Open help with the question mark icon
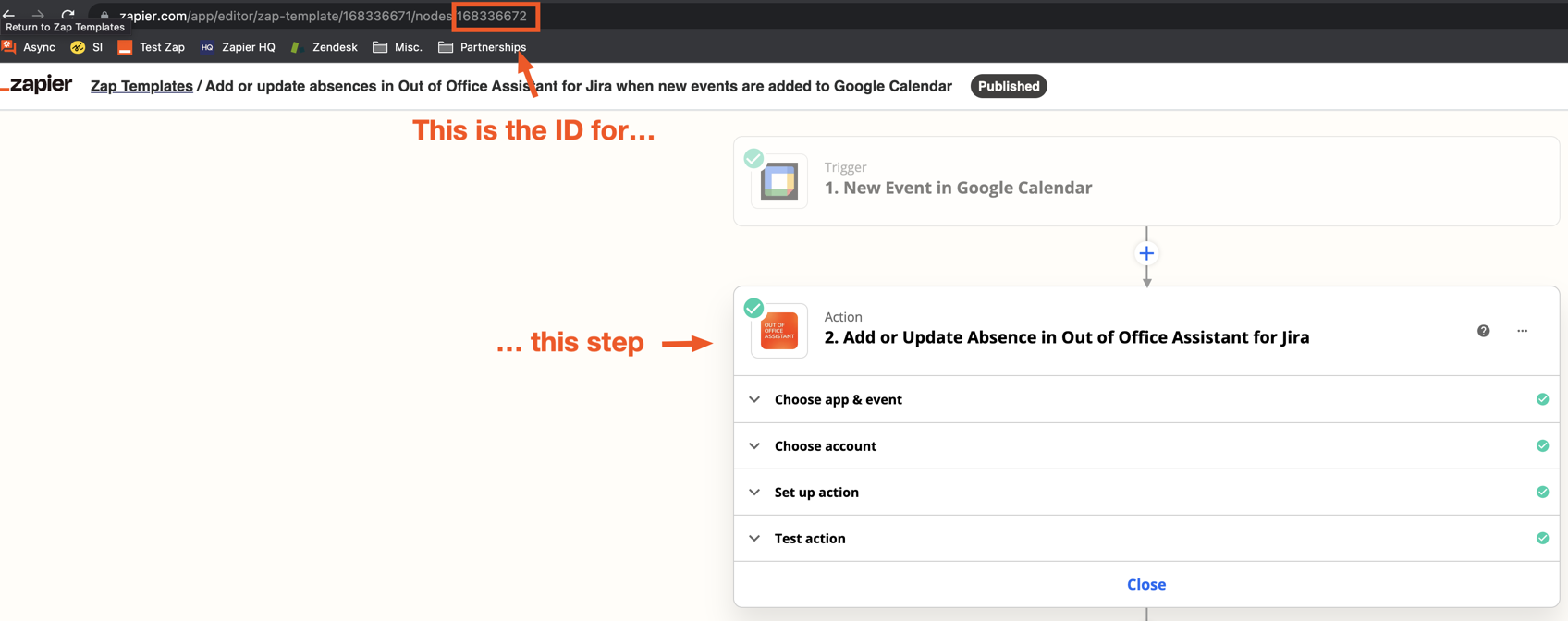1568x621 pixels. tap(1484, 331)
